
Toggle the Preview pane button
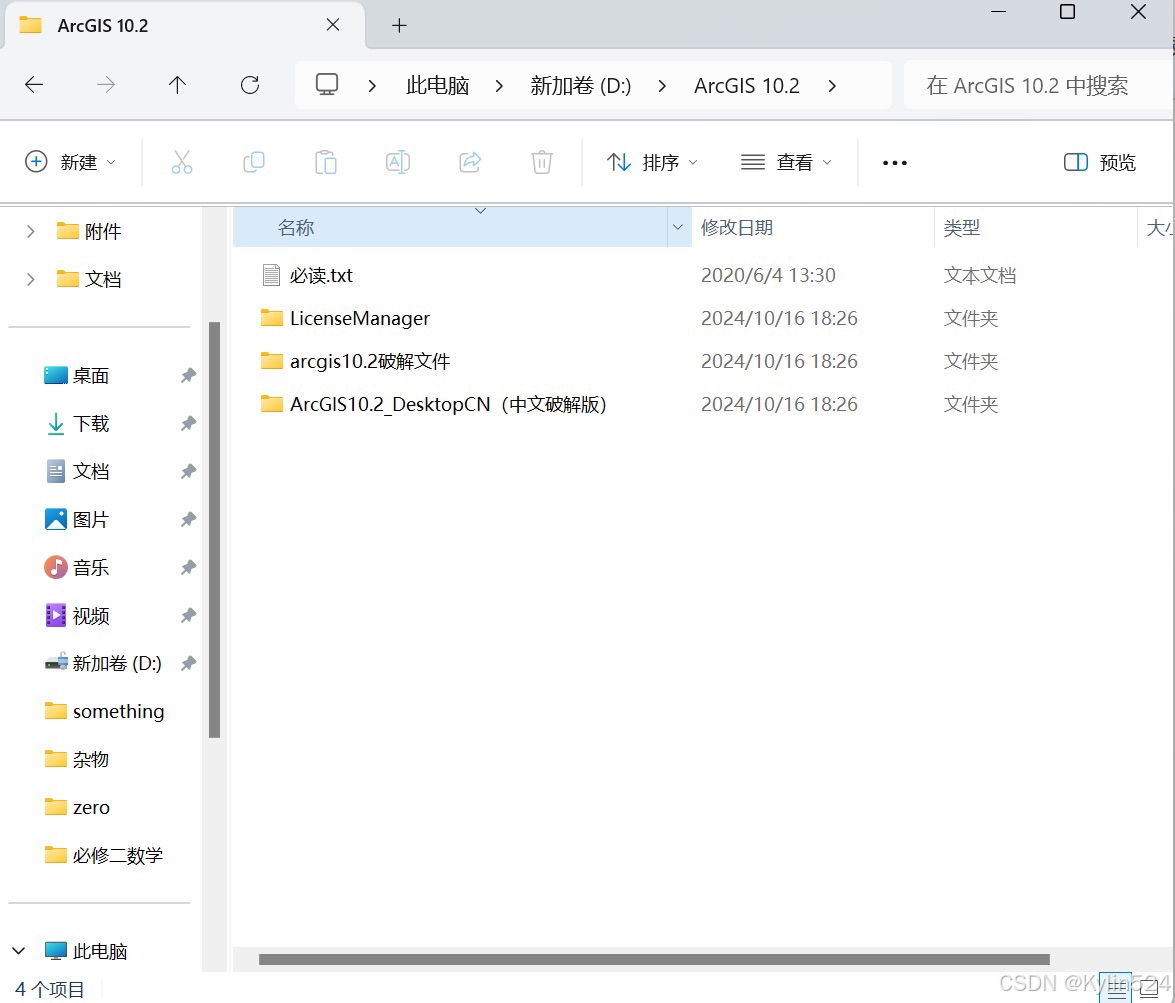(1099, 162)
